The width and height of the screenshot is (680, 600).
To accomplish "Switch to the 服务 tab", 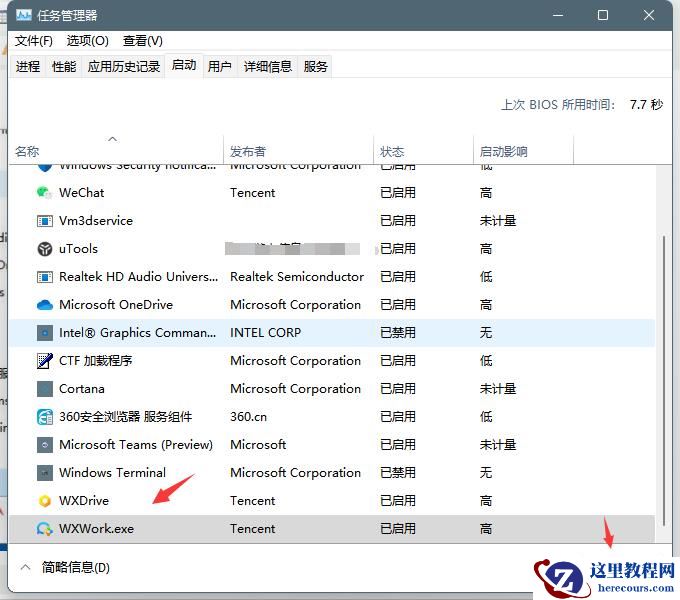I will pos(315,66).
